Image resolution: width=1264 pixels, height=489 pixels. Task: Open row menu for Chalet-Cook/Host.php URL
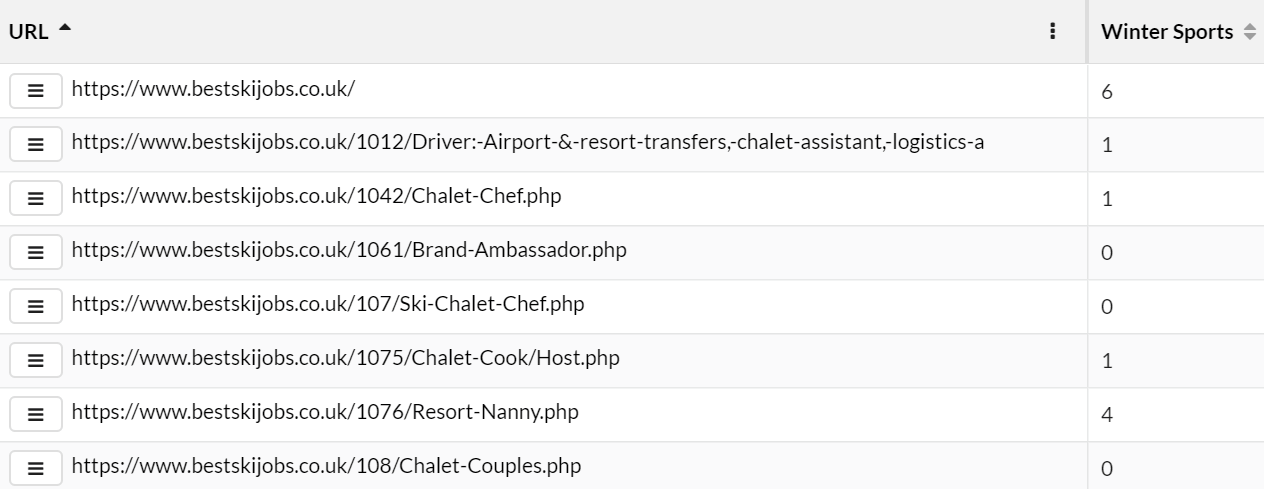point(36,360)
